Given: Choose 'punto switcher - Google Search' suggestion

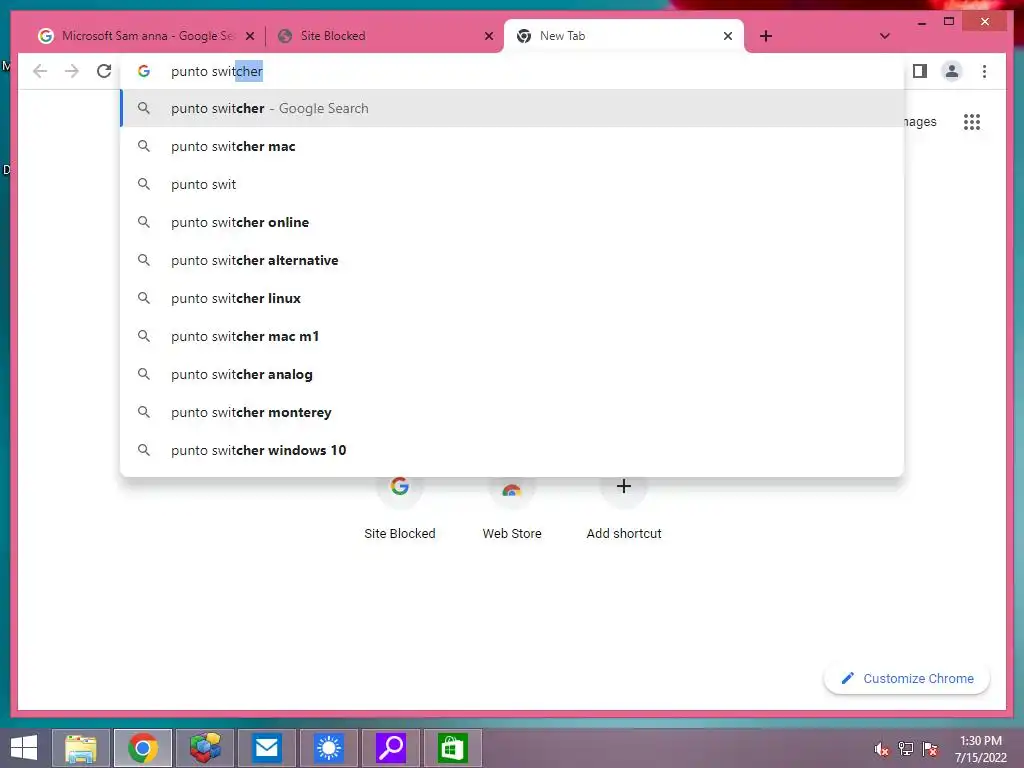Looking at the screenshot, I should [x=513, y=108].
